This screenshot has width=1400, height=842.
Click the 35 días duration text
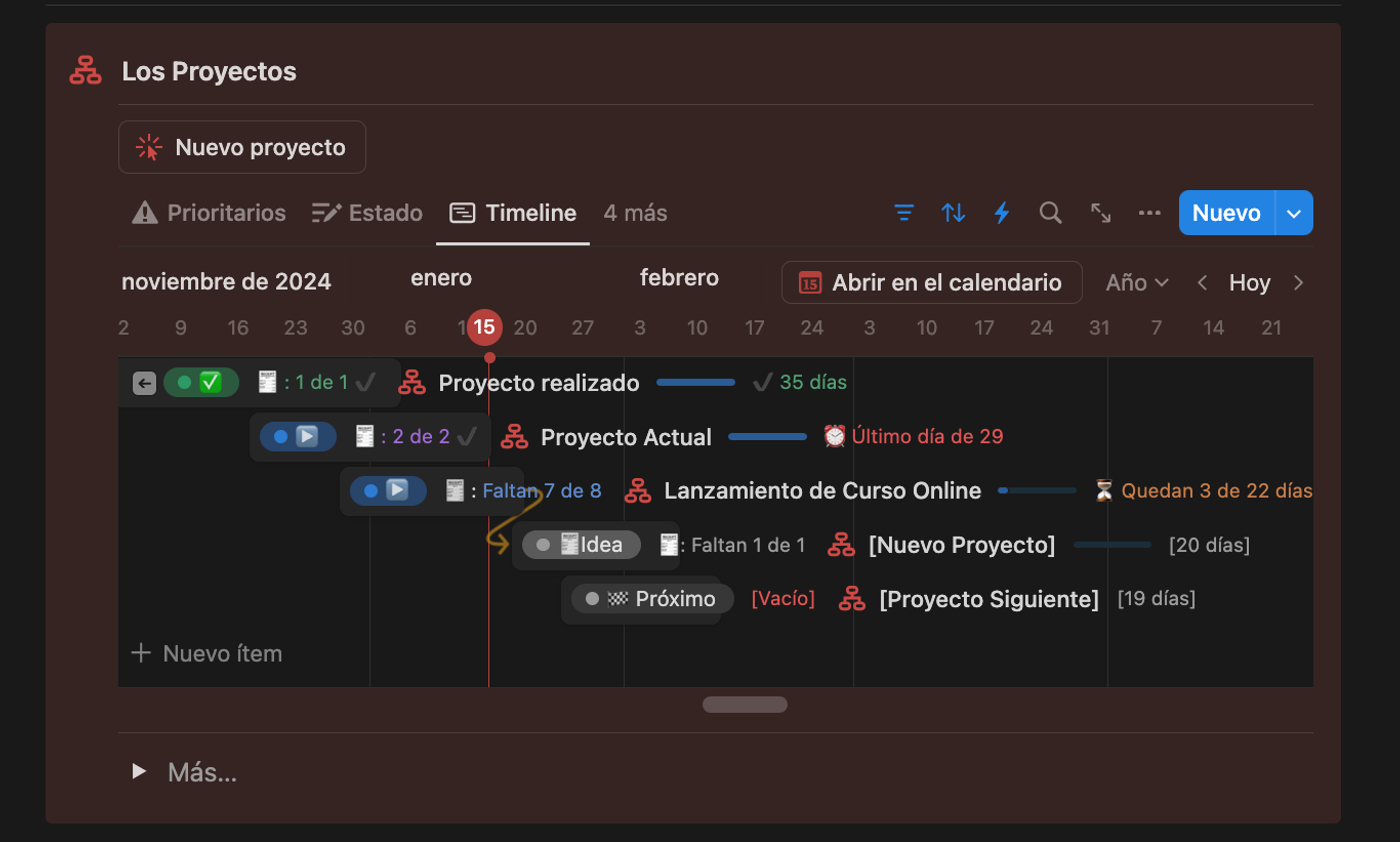(x=813, y=382)
